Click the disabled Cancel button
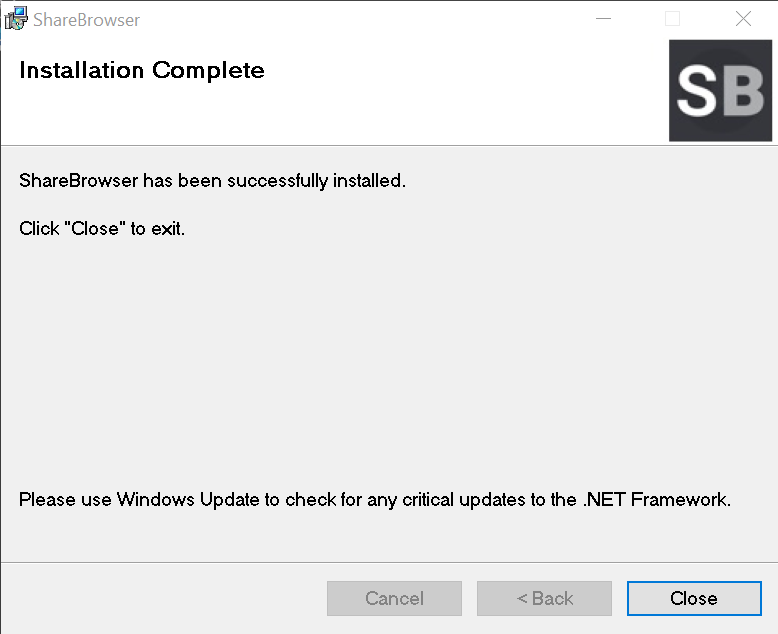The height and width of the screenshot is (634, 778). pyautogui.click(x=394, y=598)
